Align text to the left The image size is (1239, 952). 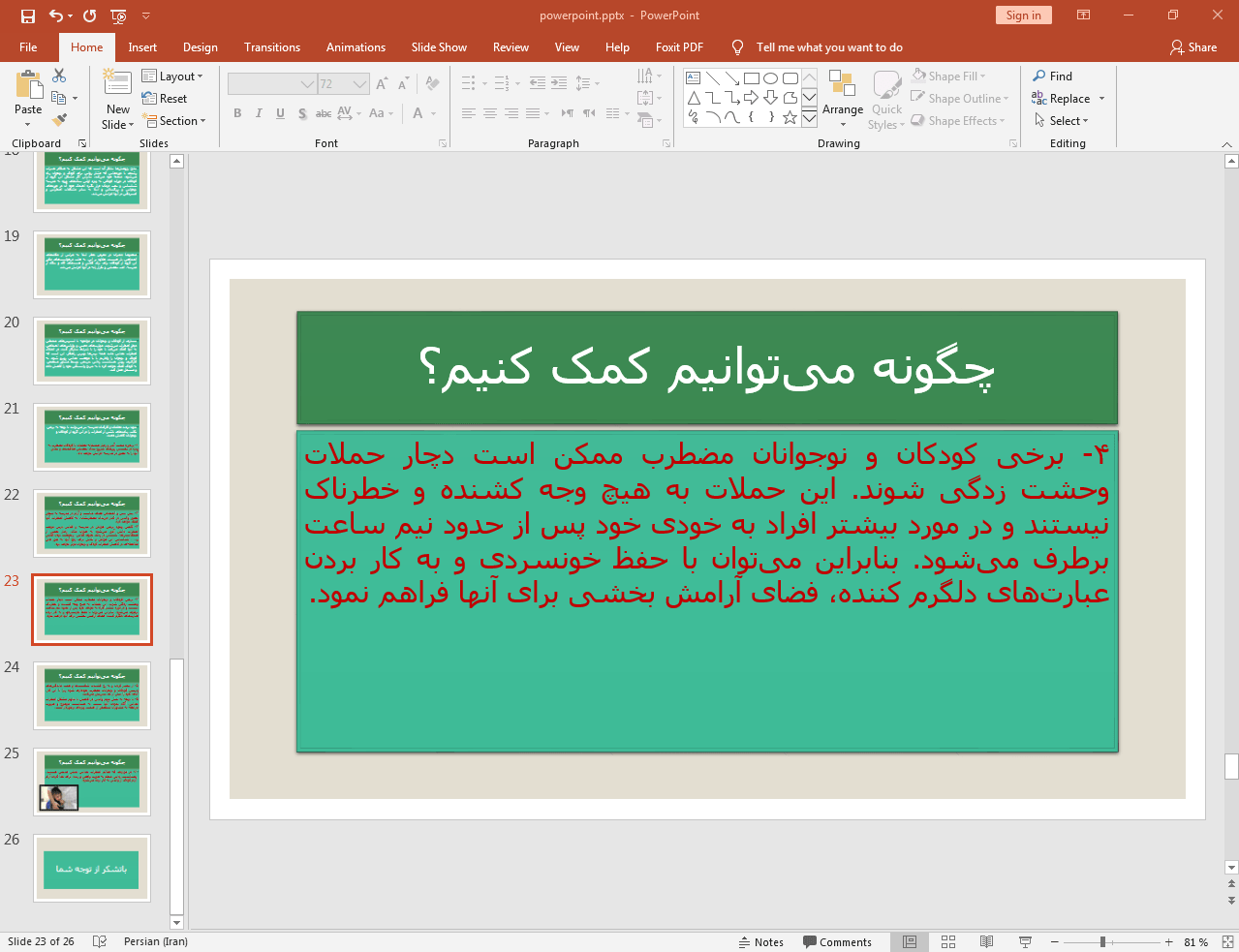click(469, 113)
